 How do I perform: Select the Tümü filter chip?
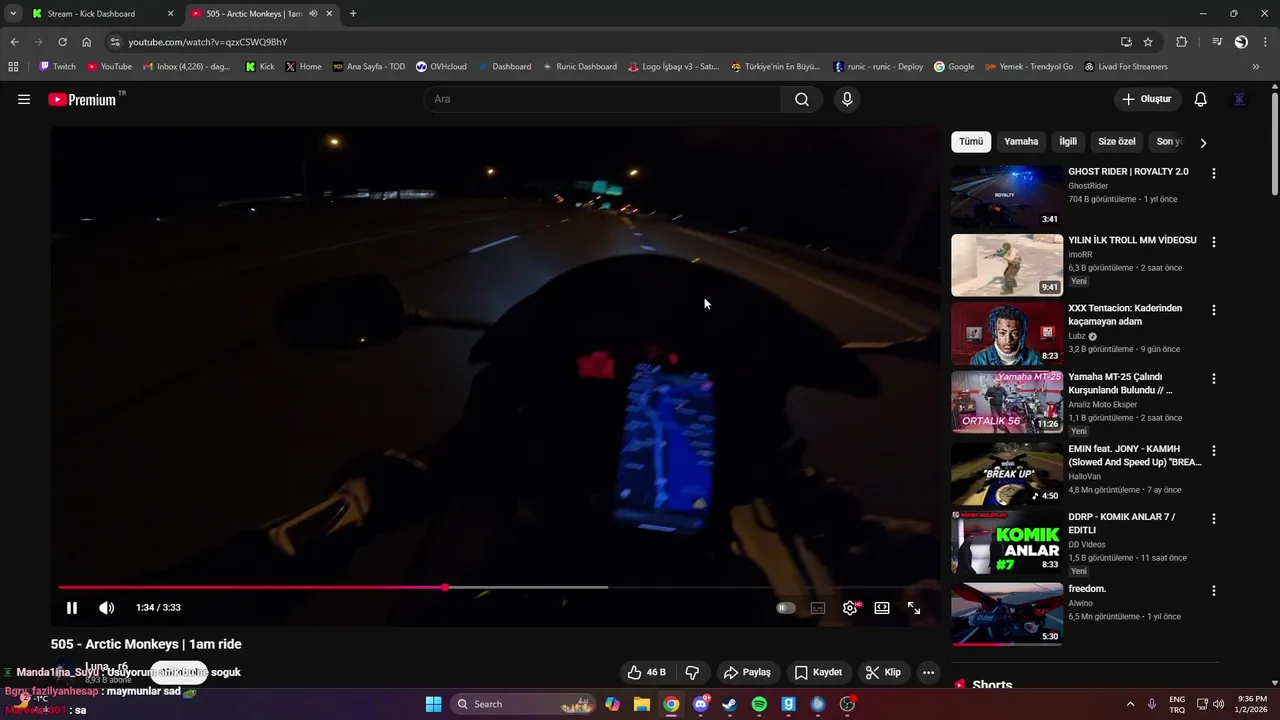pyautogui.click(x=971, y=142)
